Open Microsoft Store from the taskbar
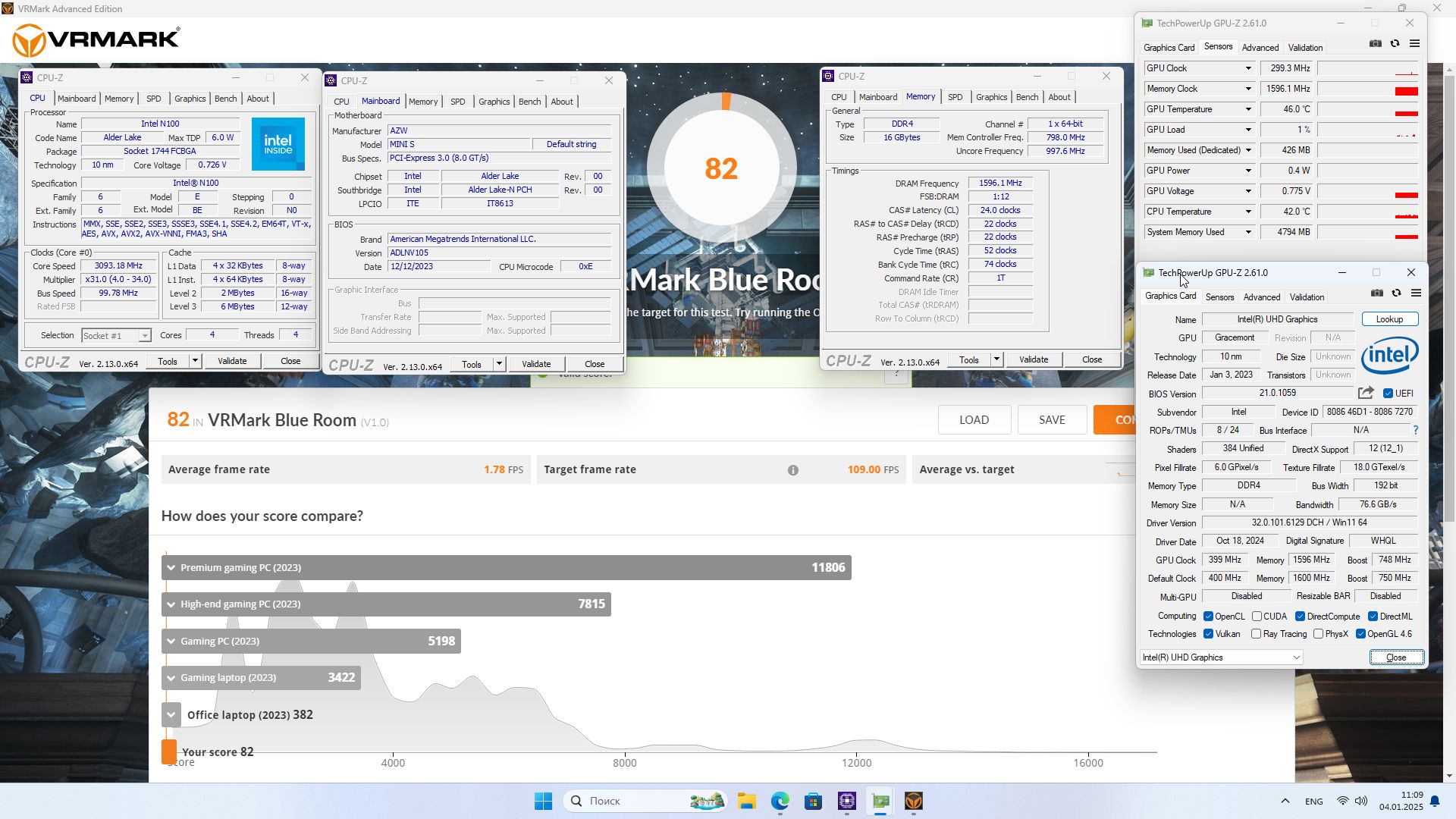This screenshot has height=819, width=1456. 814,801
